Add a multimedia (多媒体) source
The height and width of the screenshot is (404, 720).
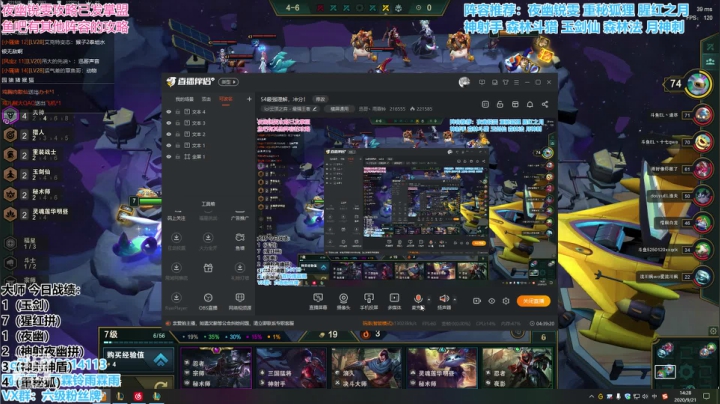(394, 301)
